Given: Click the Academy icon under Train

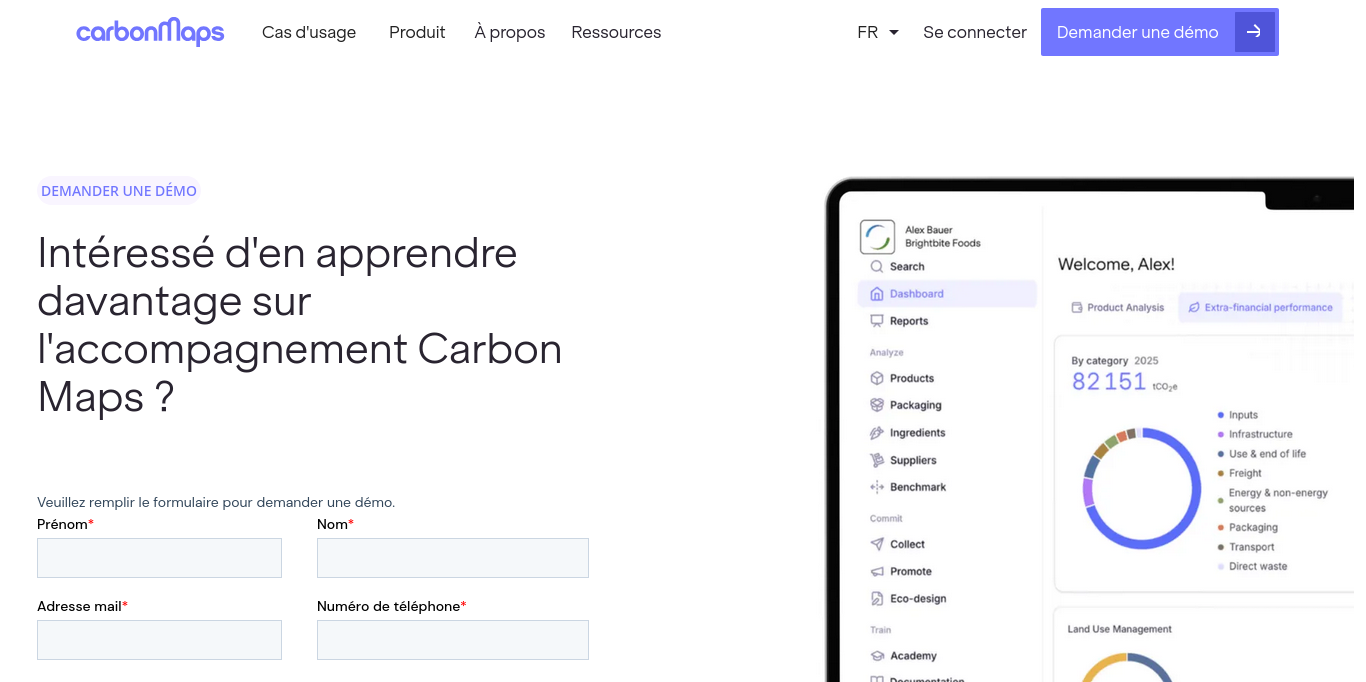Looking at the screenshot, I should point(876,655).
